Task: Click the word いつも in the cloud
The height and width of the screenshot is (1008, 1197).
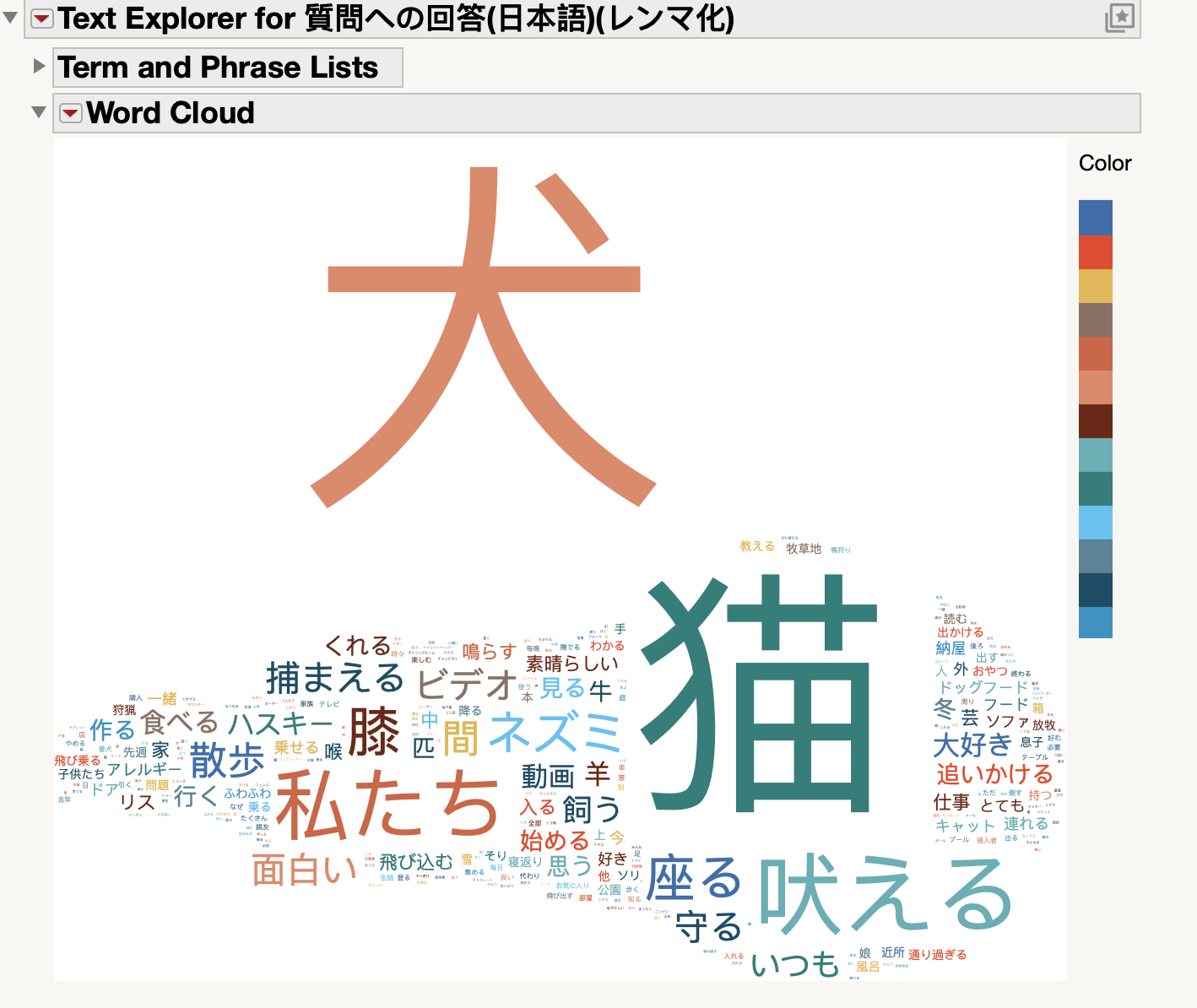Action: click(794, 963)
